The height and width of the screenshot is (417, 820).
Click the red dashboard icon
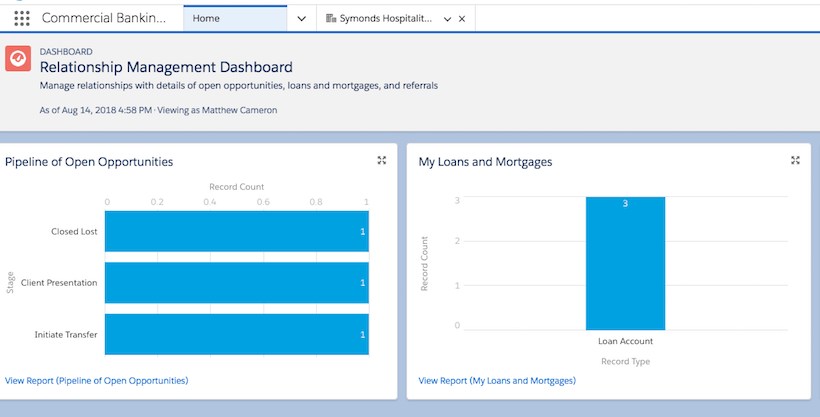coord(18,58)
